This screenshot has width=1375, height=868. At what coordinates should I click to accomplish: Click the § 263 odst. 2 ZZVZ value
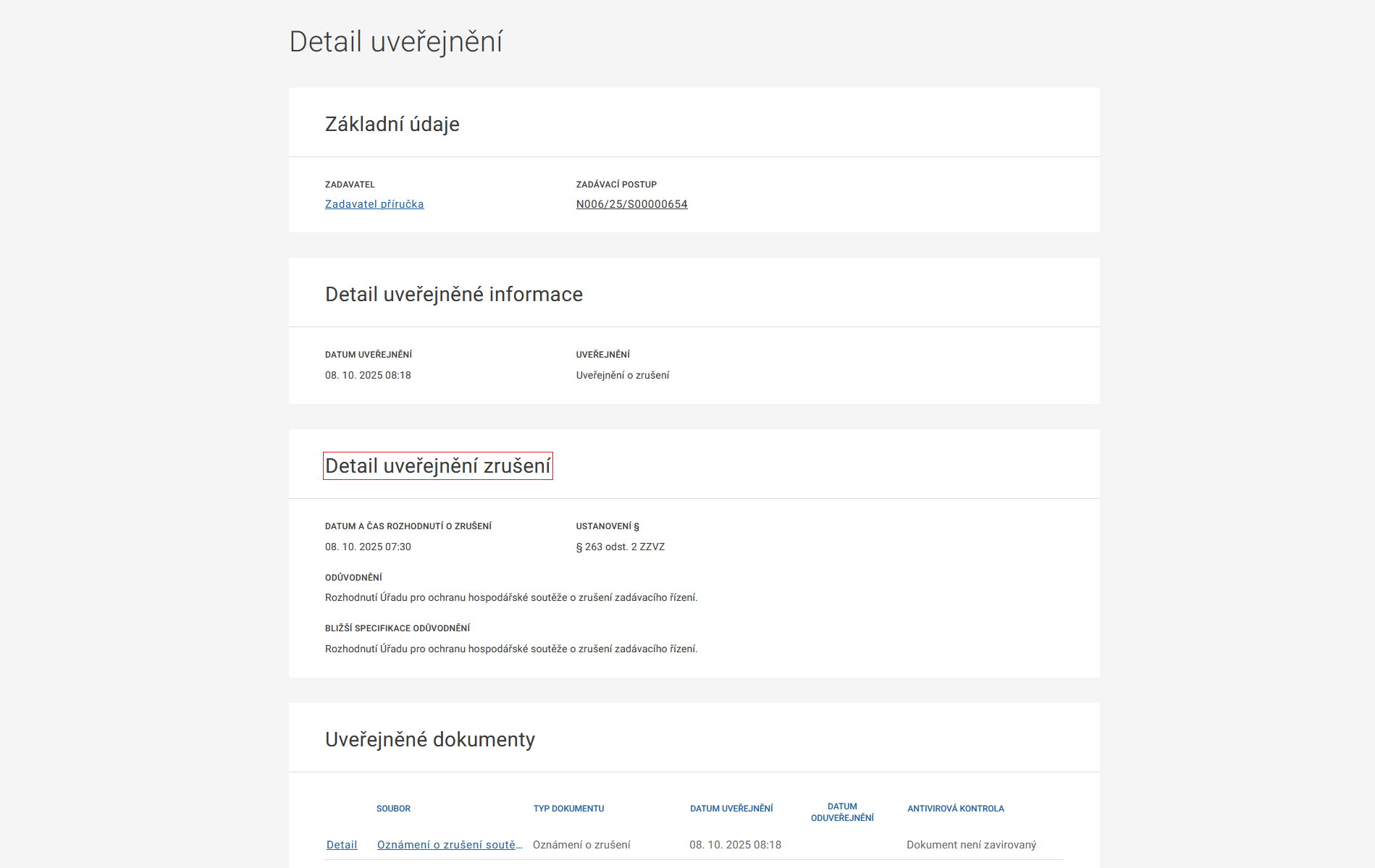(x=620, y=547)
